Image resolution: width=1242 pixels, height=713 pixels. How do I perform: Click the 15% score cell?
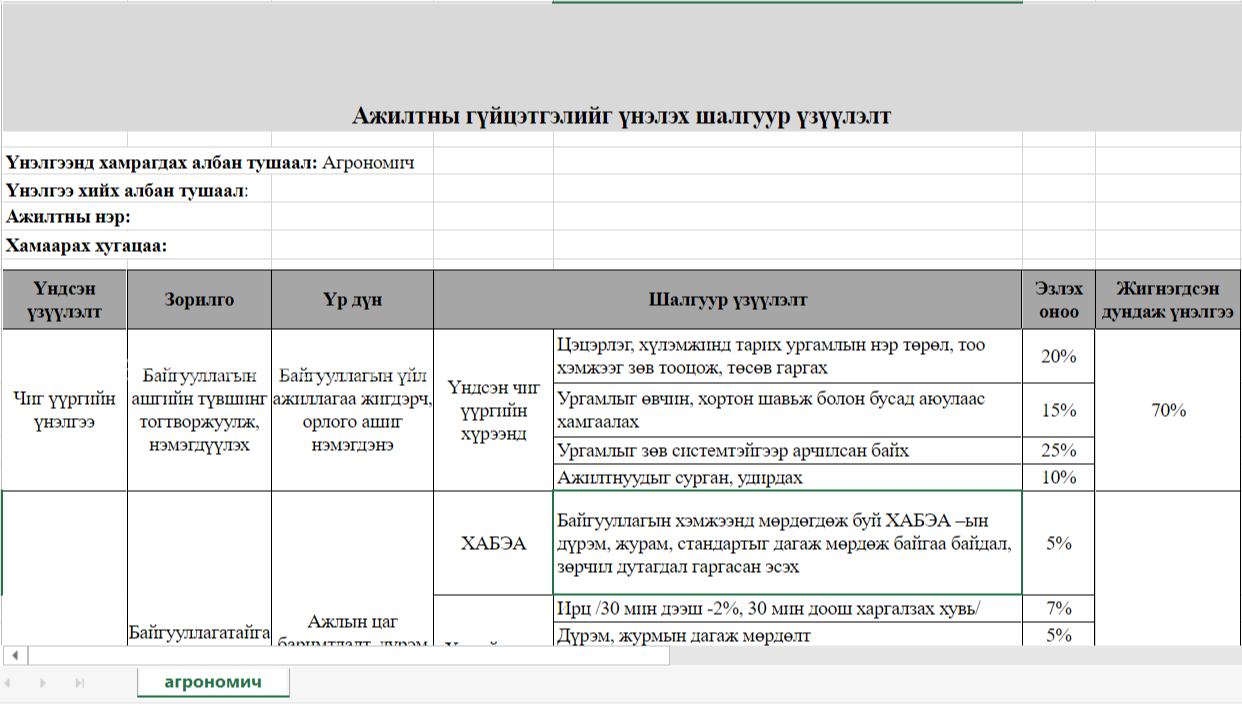[1059, 410]
